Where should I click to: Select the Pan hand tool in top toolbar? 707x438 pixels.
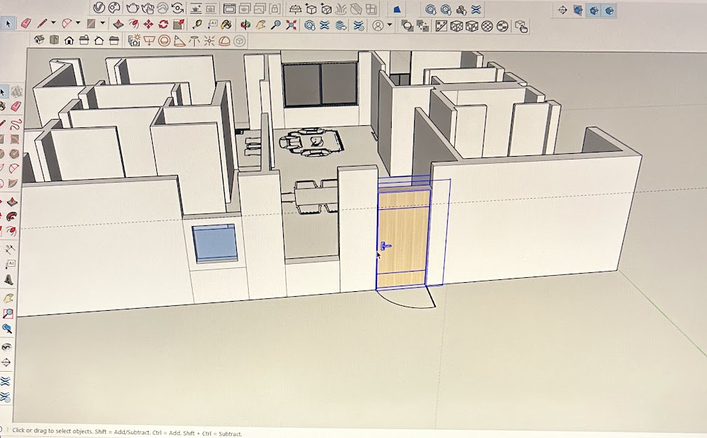[261, 25]
